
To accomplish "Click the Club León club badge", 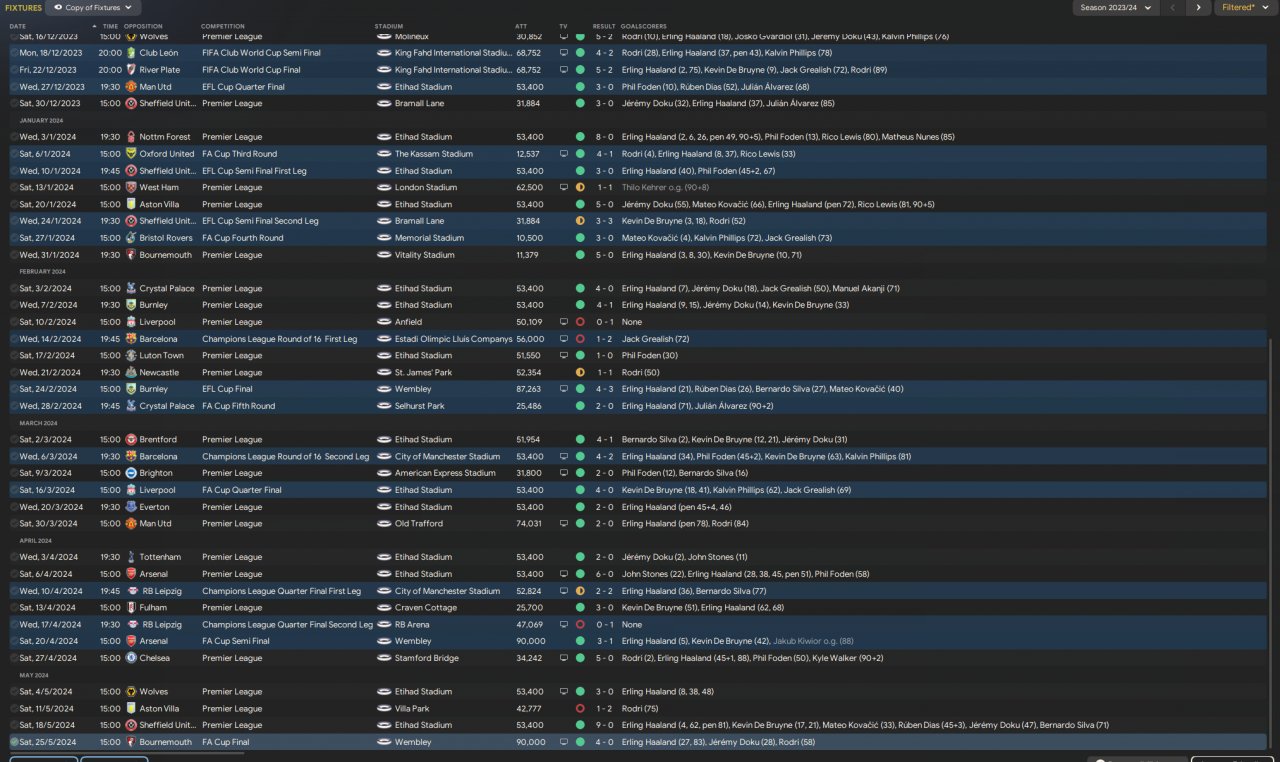I will [x=131, y=53].
